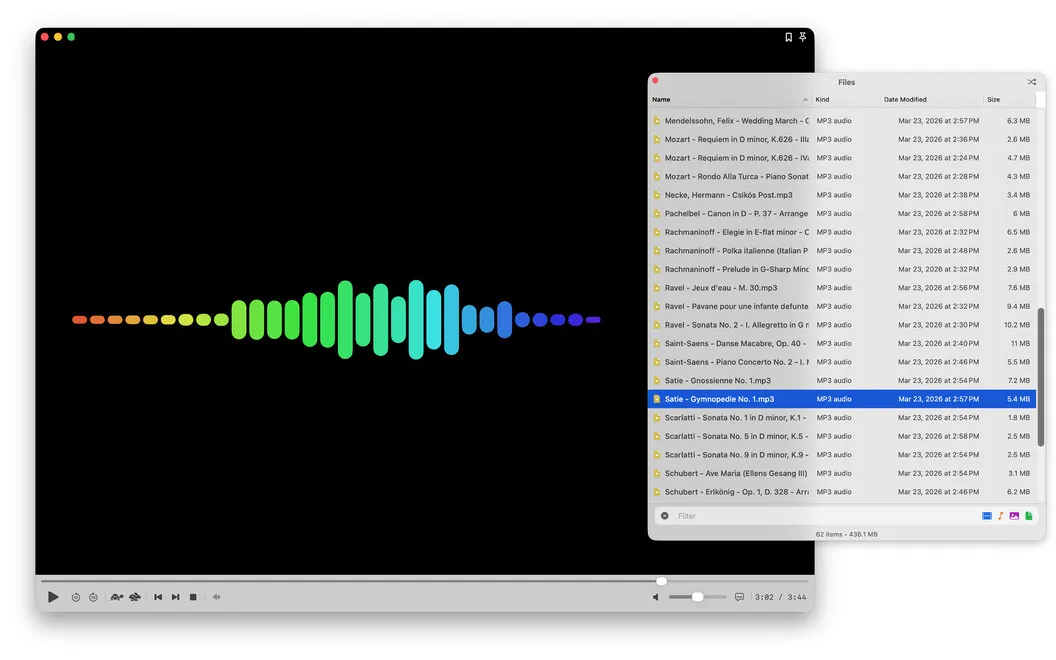Screen dimensions: 1056x660
Task: Skip to the next track
Action: (x=176, y=597)
